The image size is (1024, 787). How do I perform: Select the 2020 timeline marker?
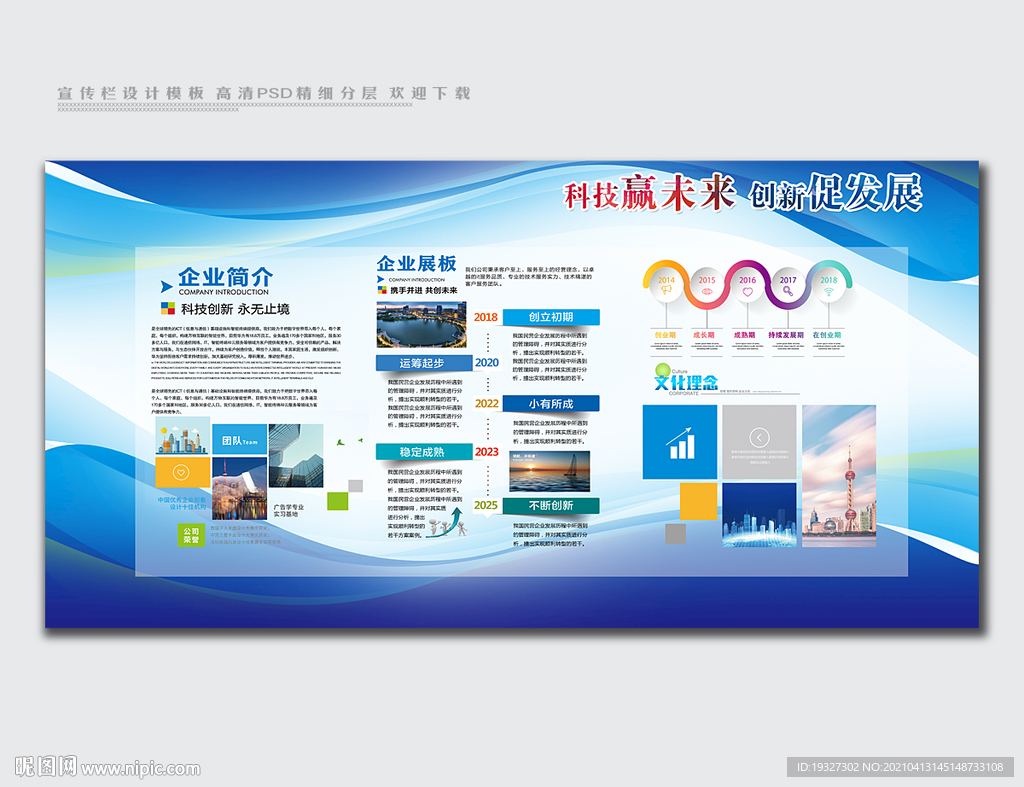487,362
